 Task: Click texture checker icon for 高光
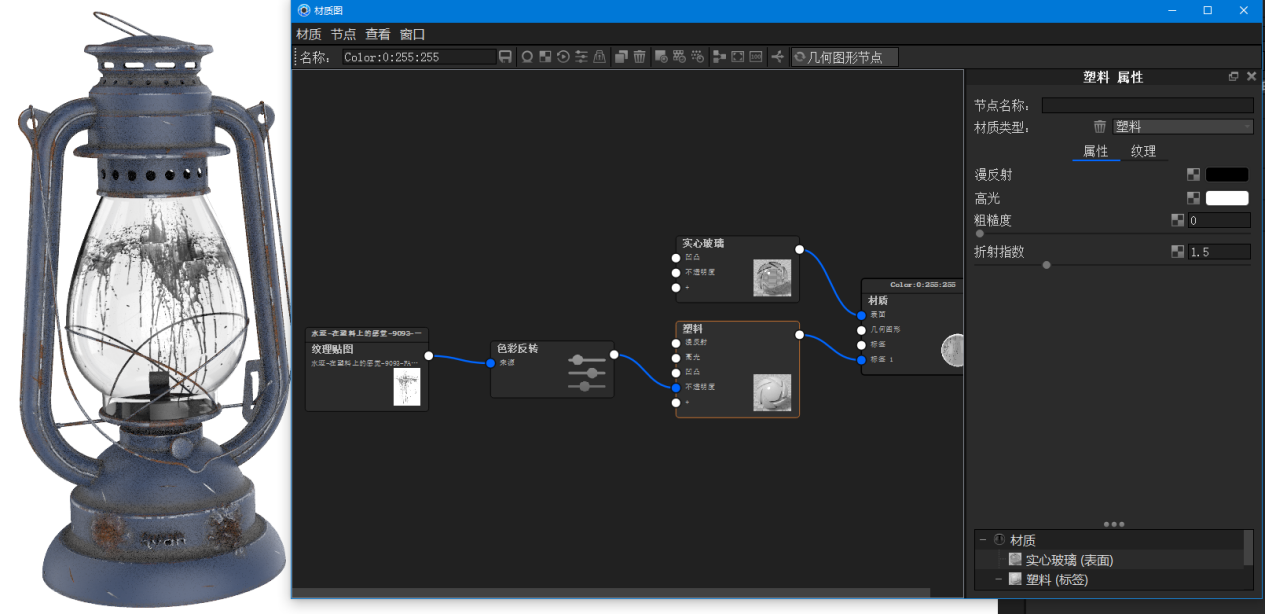(1193, 198)
